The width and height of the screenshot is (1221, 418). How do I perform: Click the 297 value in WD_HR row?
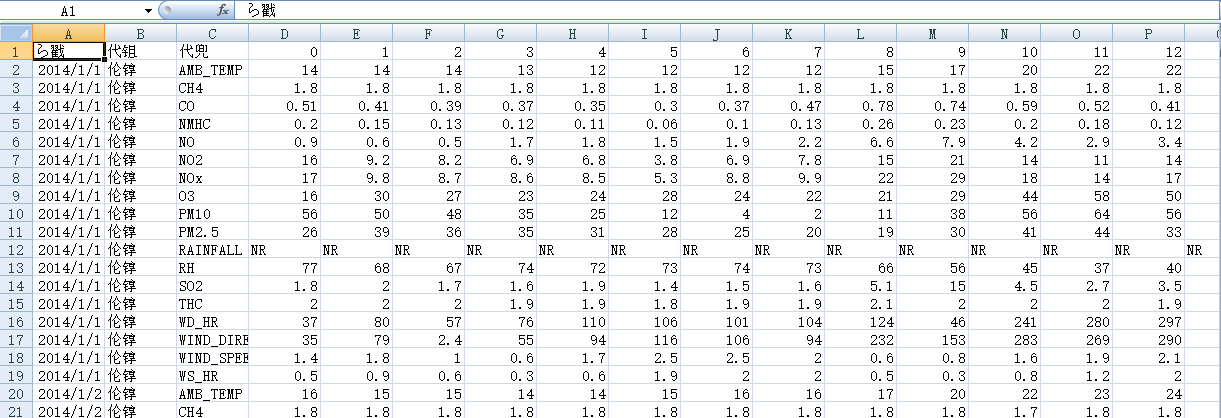1148,322
